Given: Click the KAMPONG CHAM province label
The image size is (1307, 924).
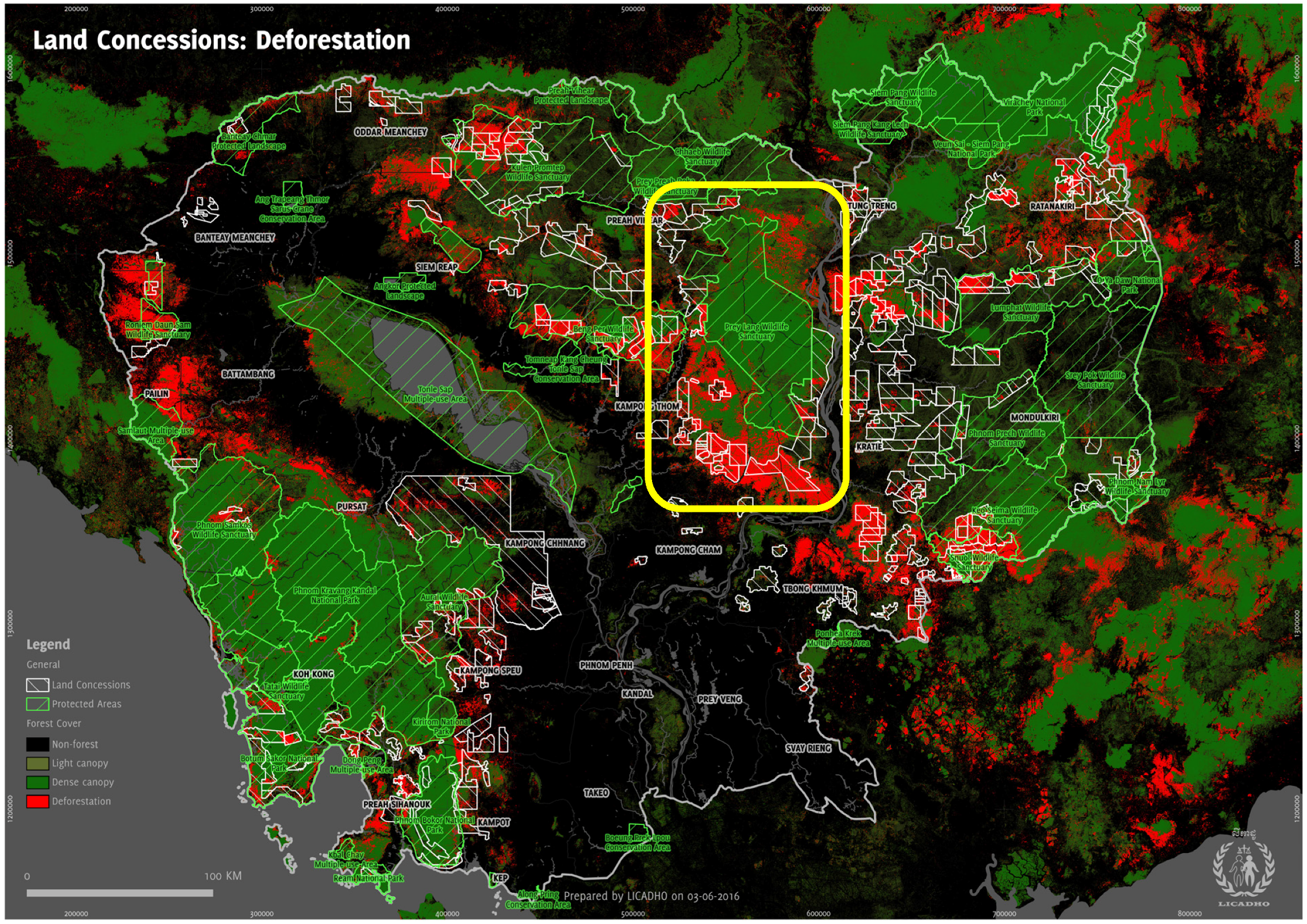Looking at the screenshot, I should coord(689,550).
